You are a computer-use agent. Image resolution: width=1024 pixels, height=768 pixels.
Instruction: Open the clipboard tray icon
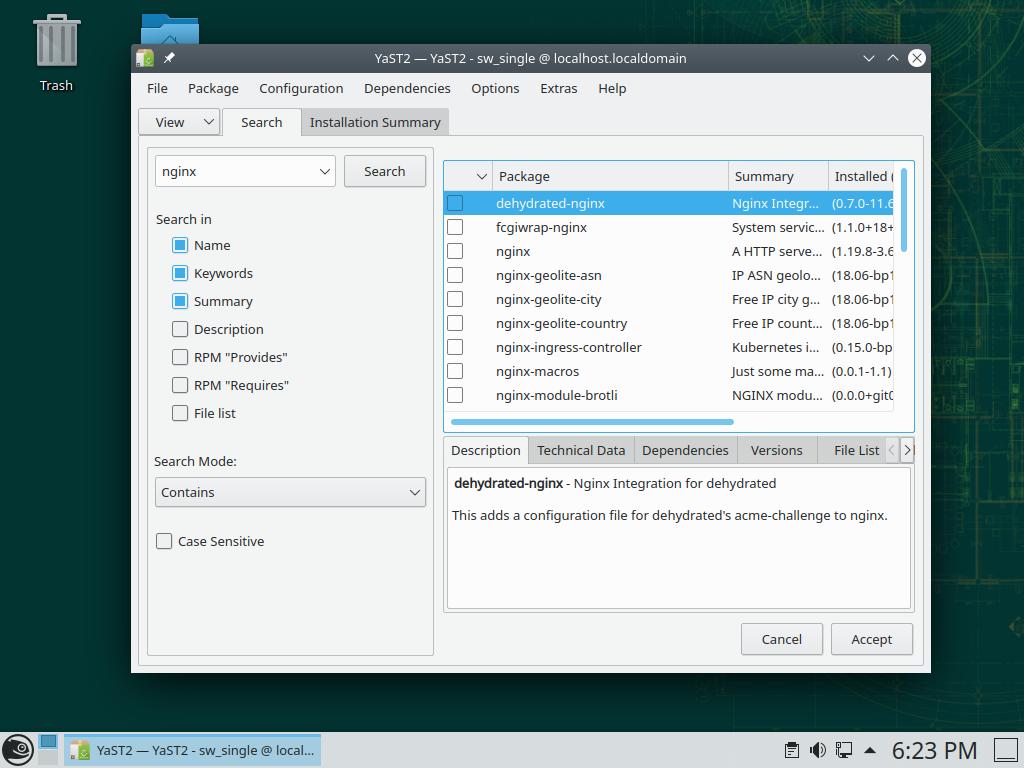pyautogui.click(x=792, y=750)
